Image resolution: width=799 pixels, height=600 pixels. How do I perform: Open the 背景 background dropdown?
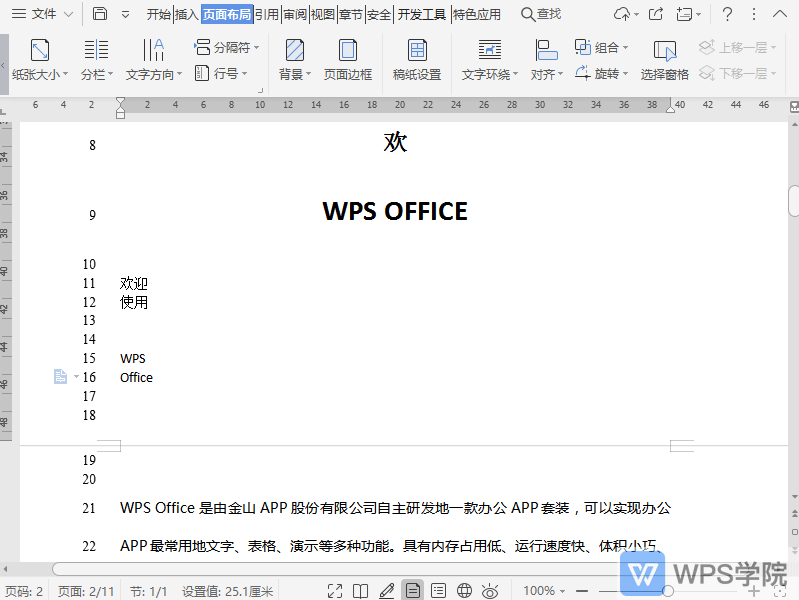coord(295,74)
